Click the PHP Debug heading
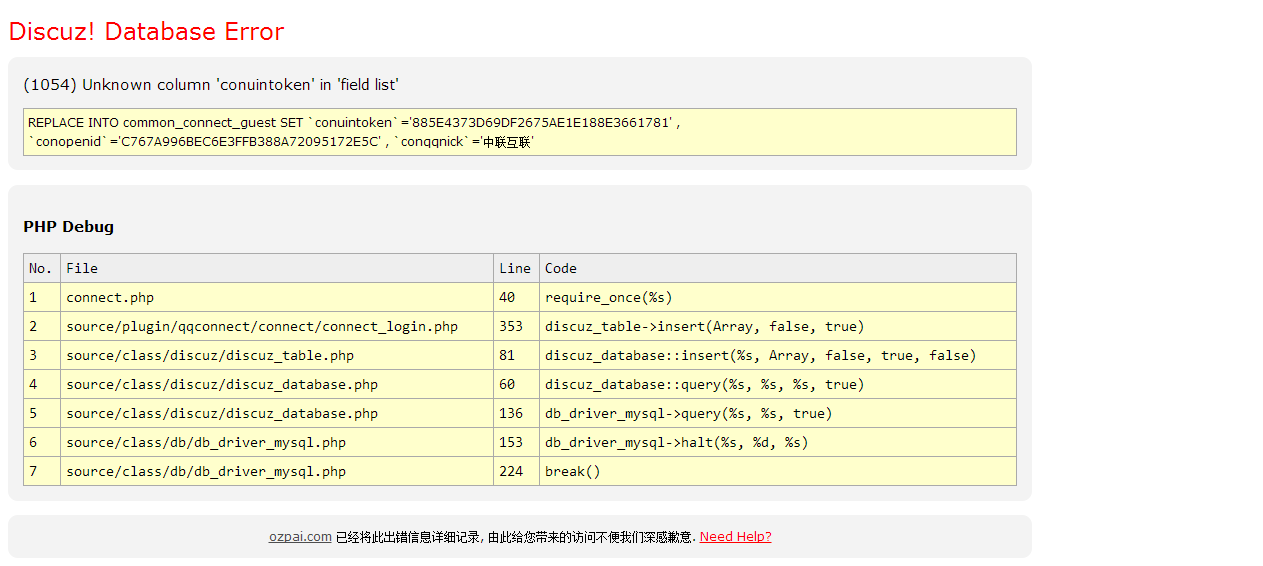The width and height of the screenshot is (1263, 566). coord(69,227)
